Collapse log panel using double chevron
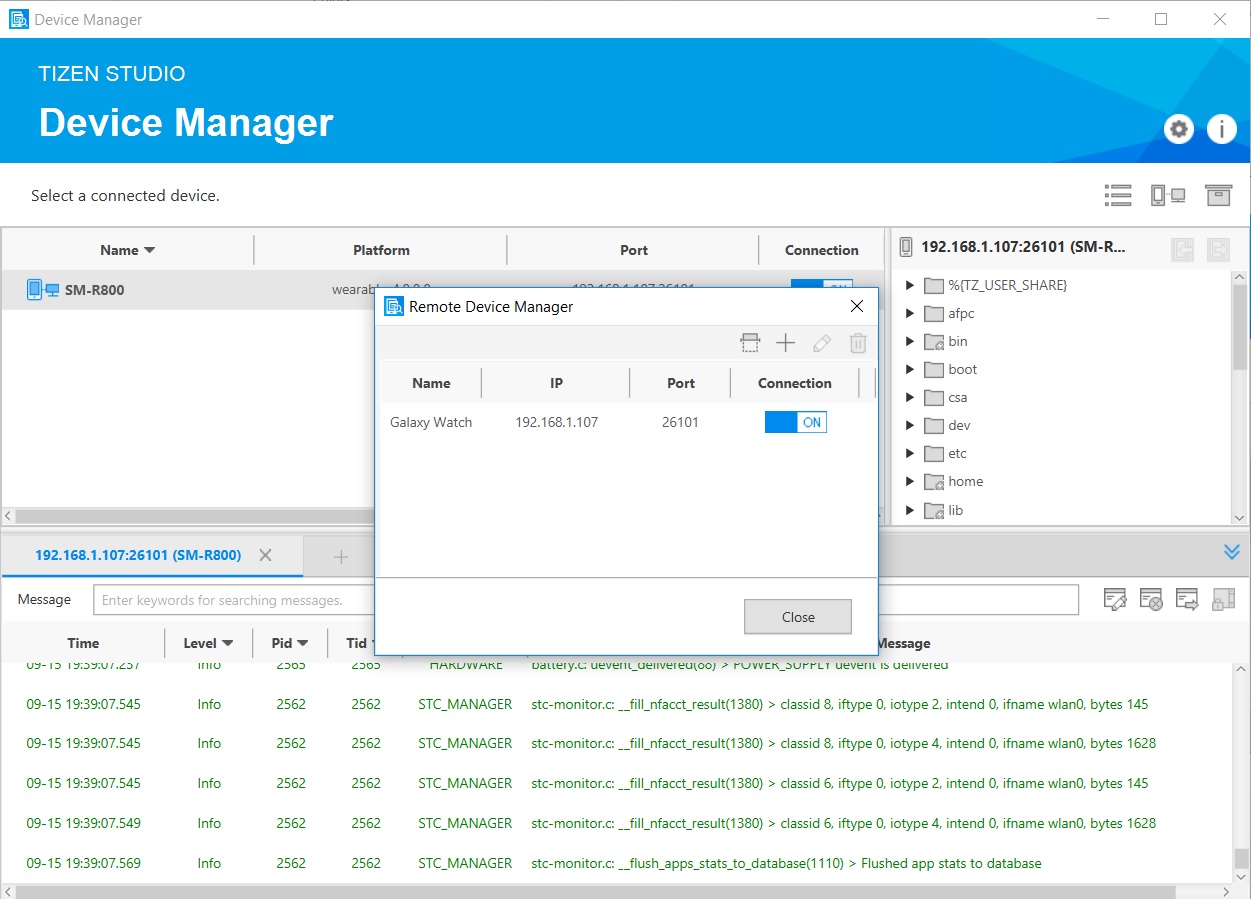Screen dimensions: 1251x899 pos(1231,552)
